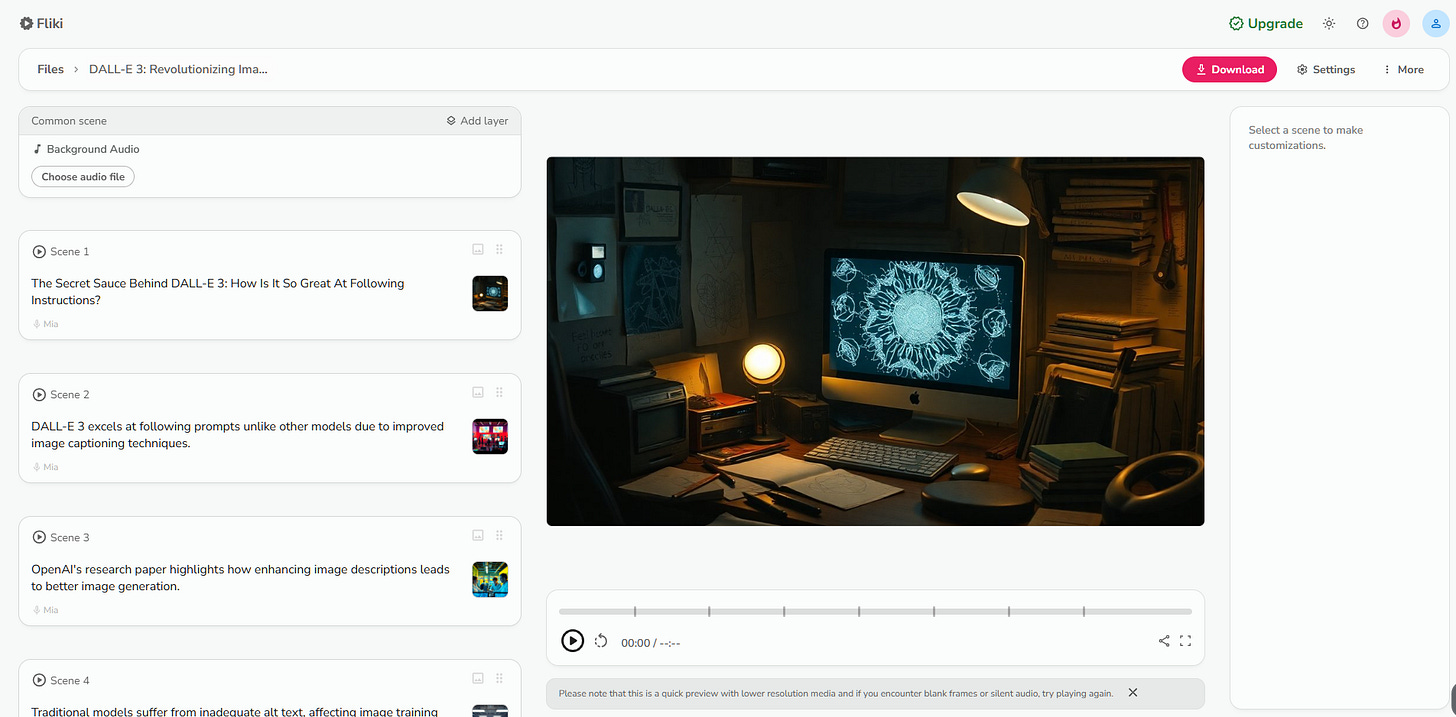Go to Files in breadcrumb
This screenshot has width=1456, height=717.
[x=50, y=69]
